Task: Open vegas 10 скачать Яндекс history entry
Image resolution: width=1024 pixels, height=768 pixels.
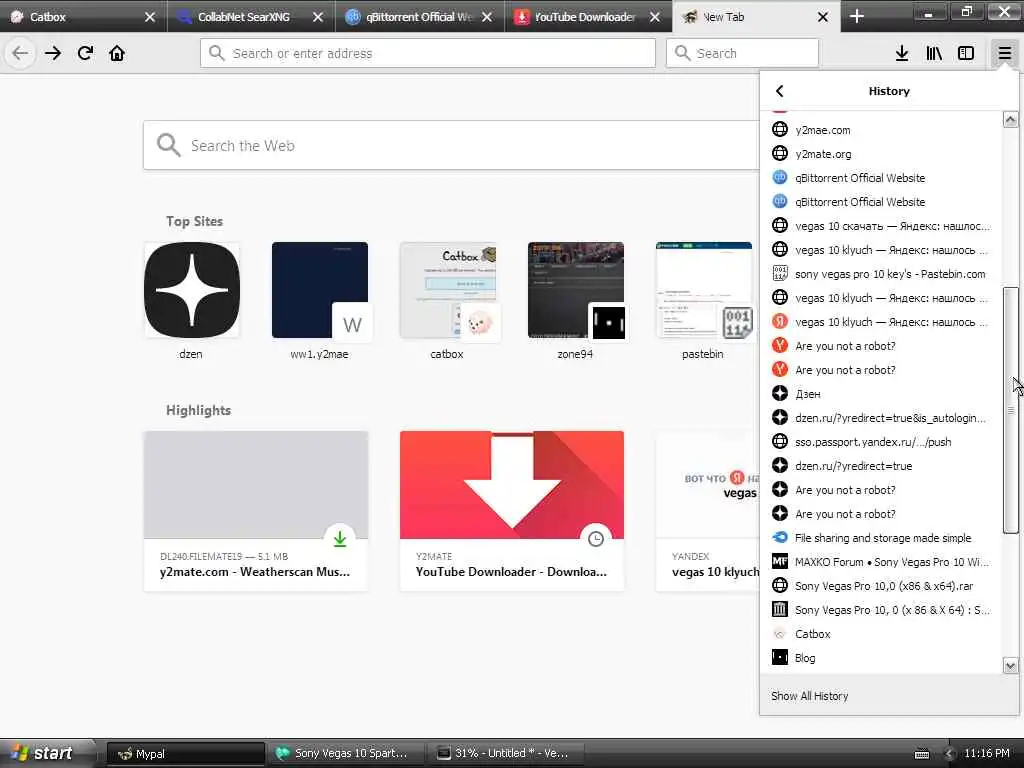Action: [882, 226]
